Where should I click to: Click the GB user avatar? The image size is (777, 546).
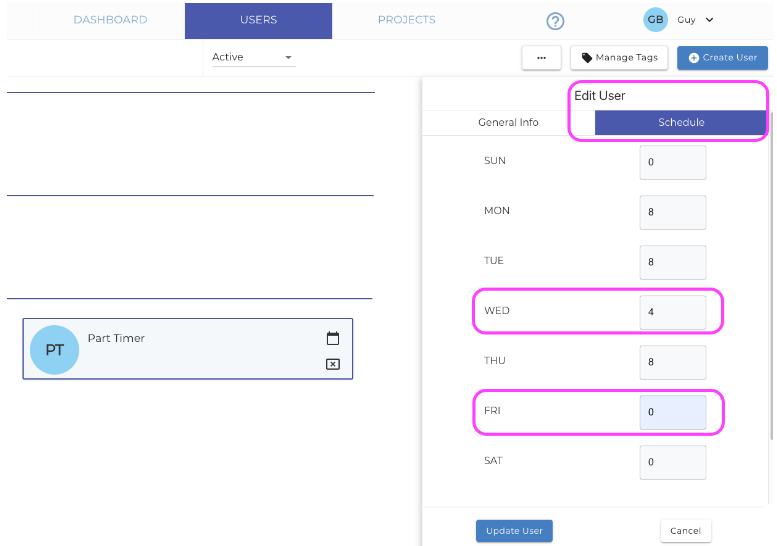655,20
